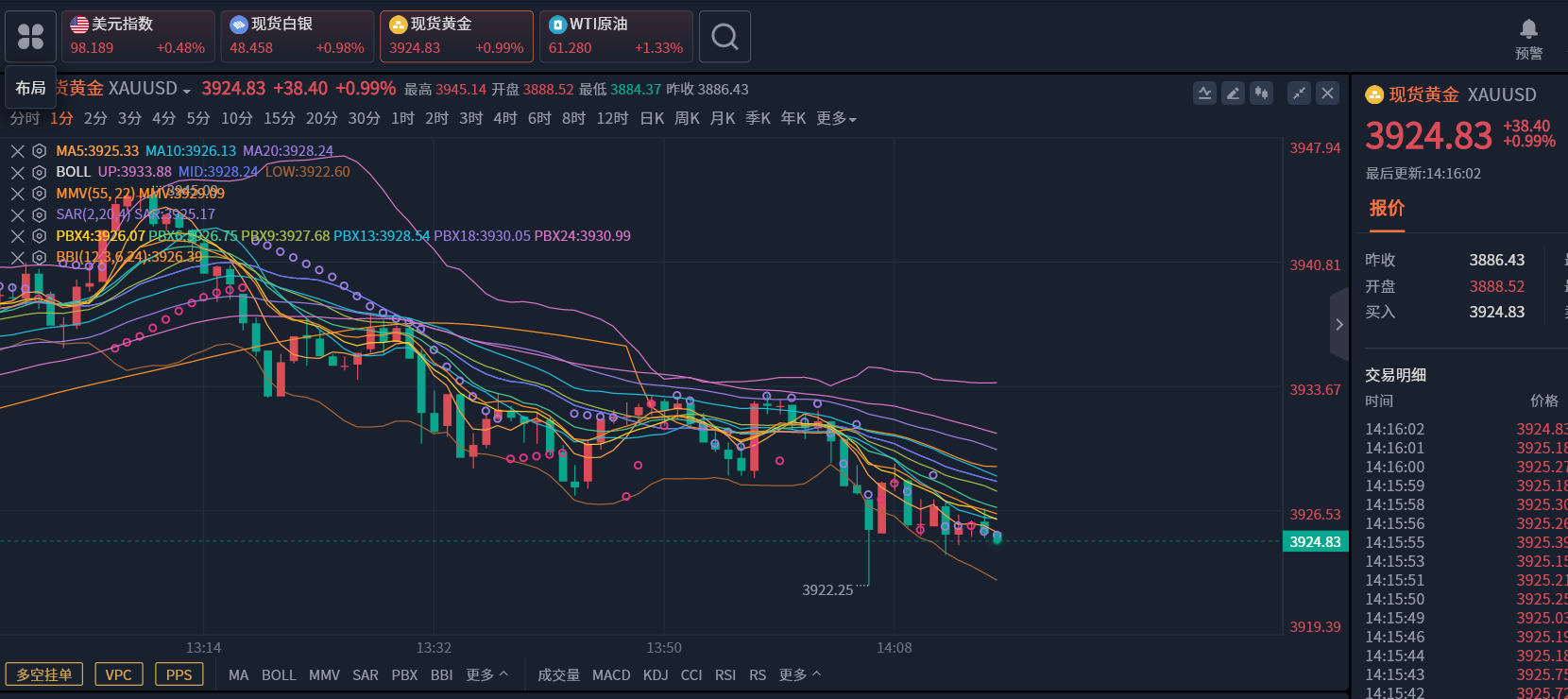Viewport: 1568px width, 699px height.
Task: Open settings for the BOLL indicator
Action: click(39, 172)
